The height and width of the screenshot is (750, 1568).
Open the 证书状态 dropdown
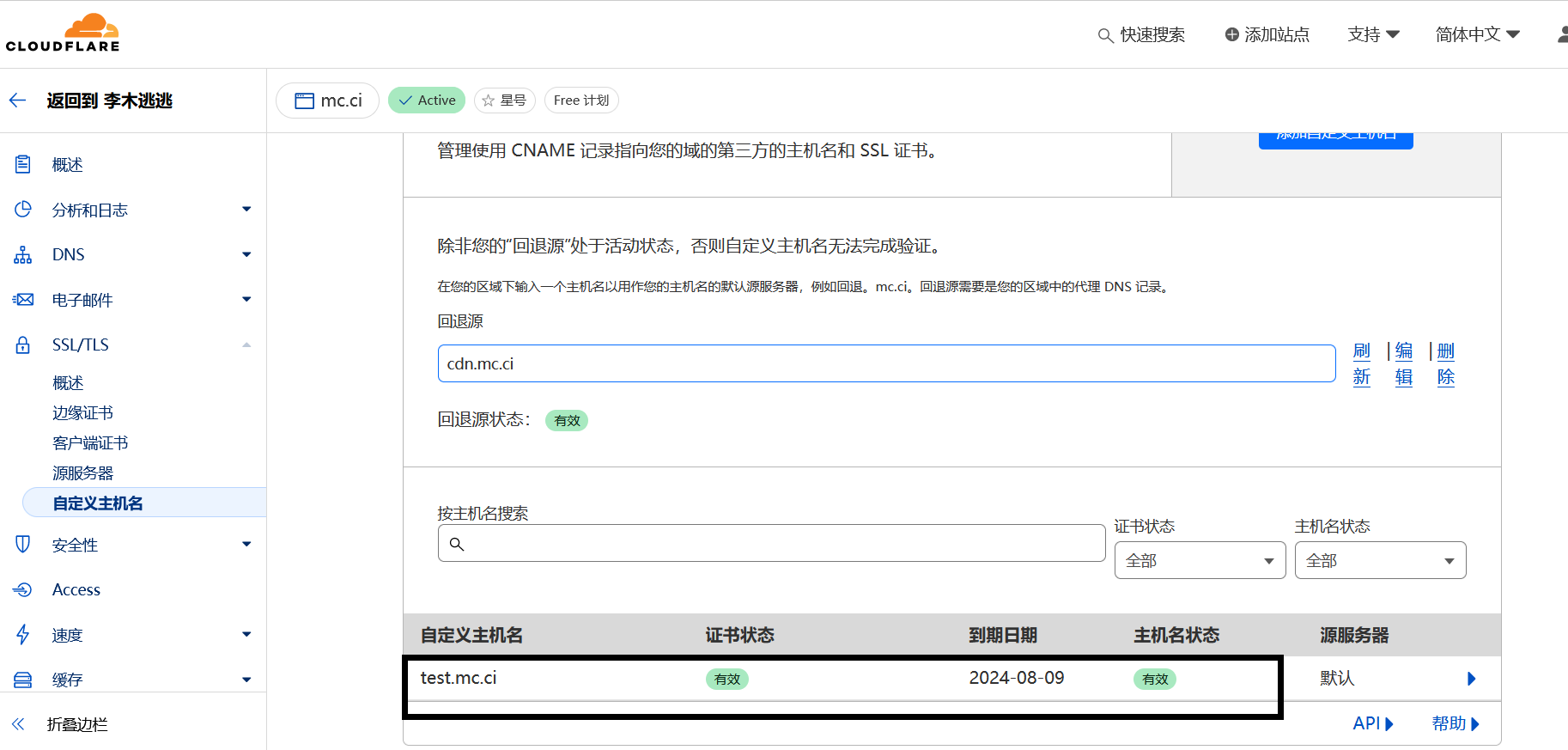pyautogui.click(x=1200, y=560)
